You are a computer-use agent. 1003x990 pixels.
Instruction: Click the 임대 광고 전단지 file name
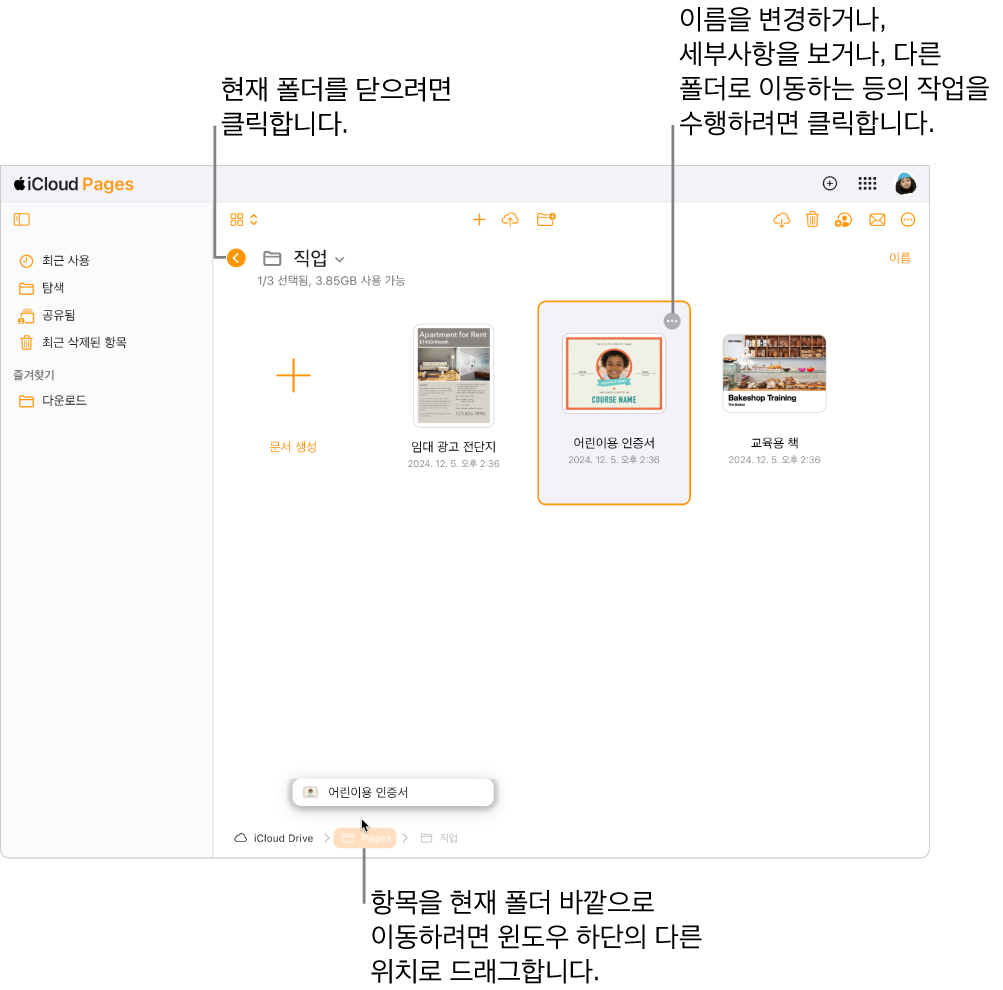pos(454,447)
